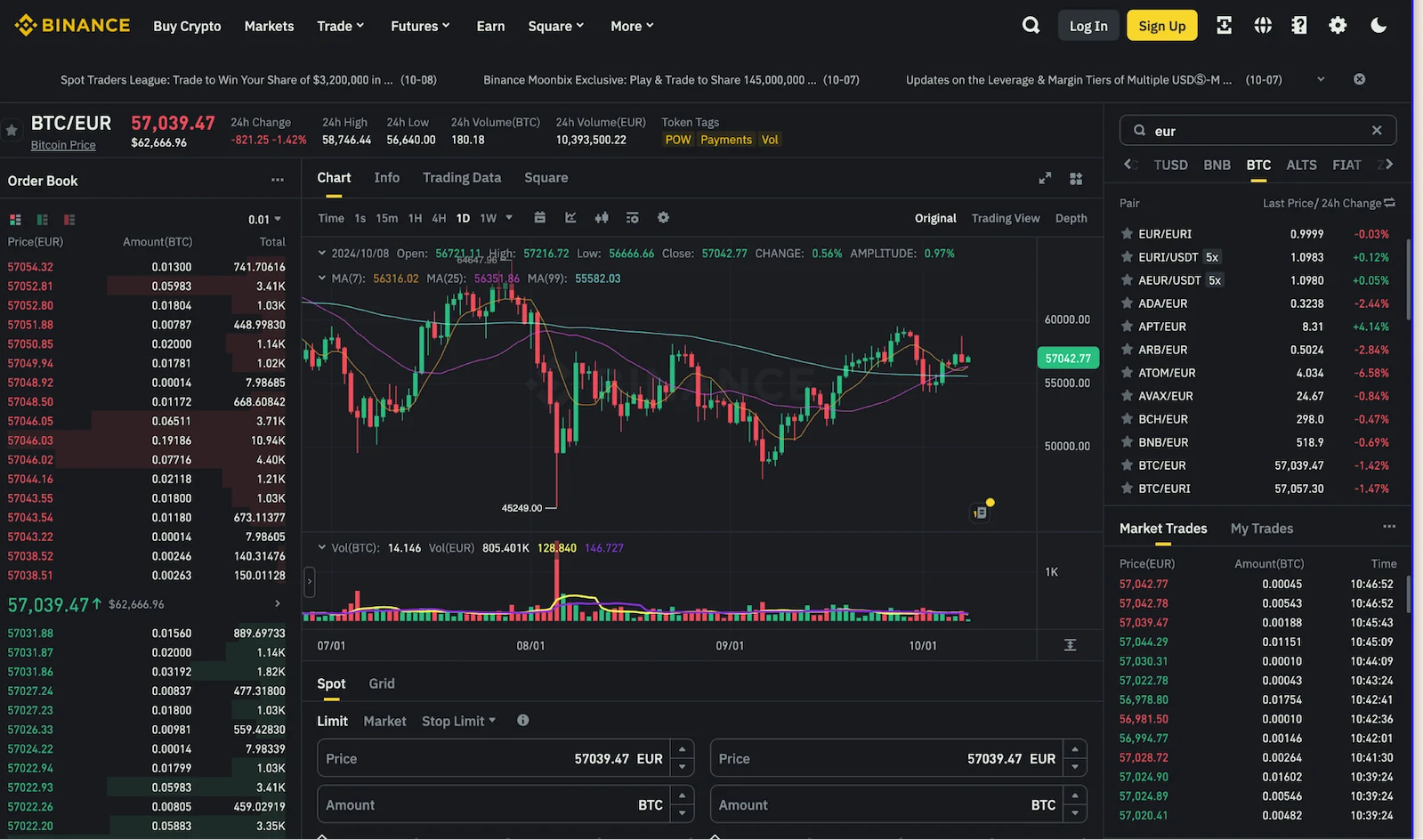The width and height of the screenshot is (1423, 840).
Task: Collapse the Vol indicator chevron
Action: tap(322, 547)
